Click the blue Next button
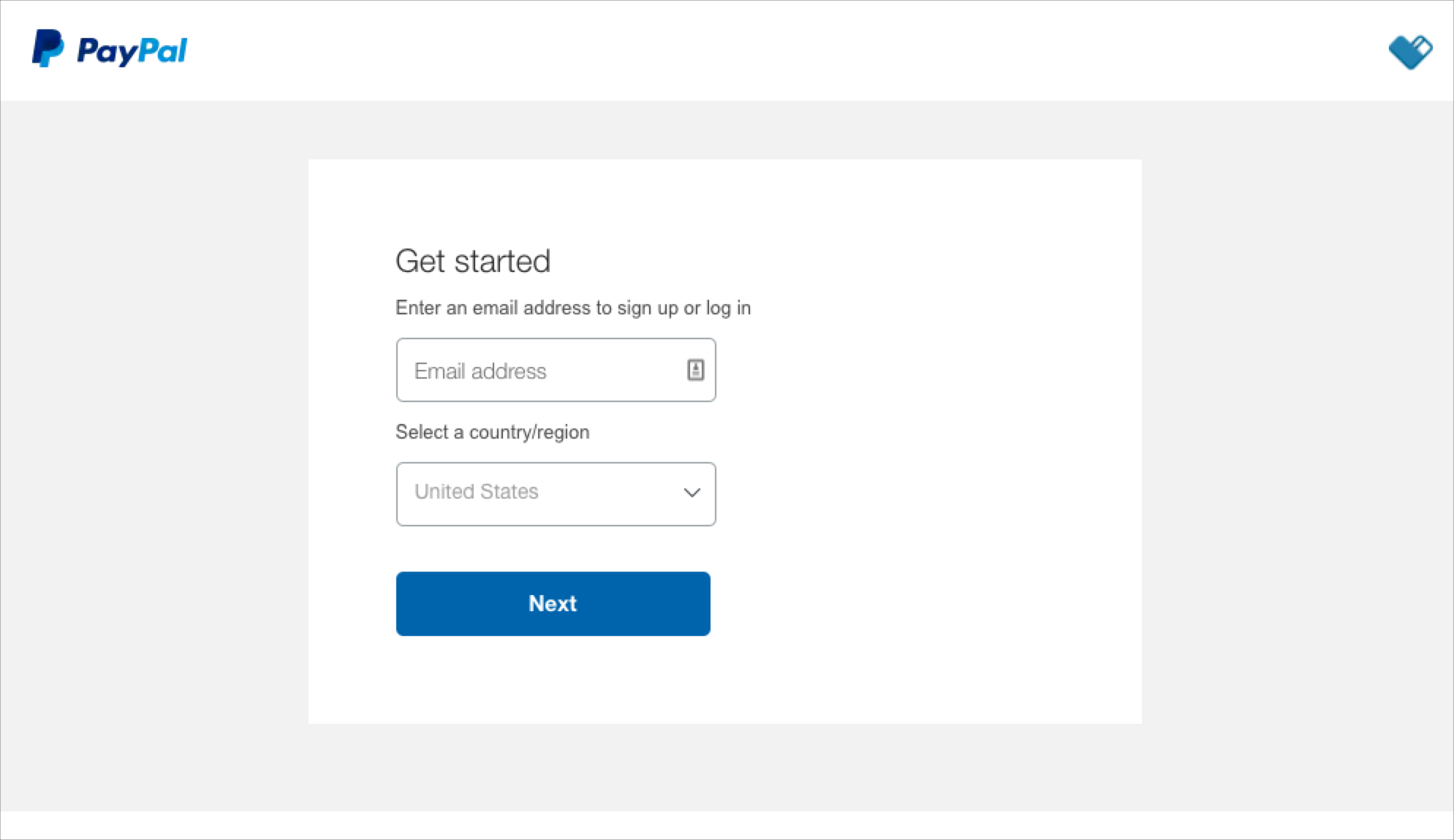 pos(553,604)
